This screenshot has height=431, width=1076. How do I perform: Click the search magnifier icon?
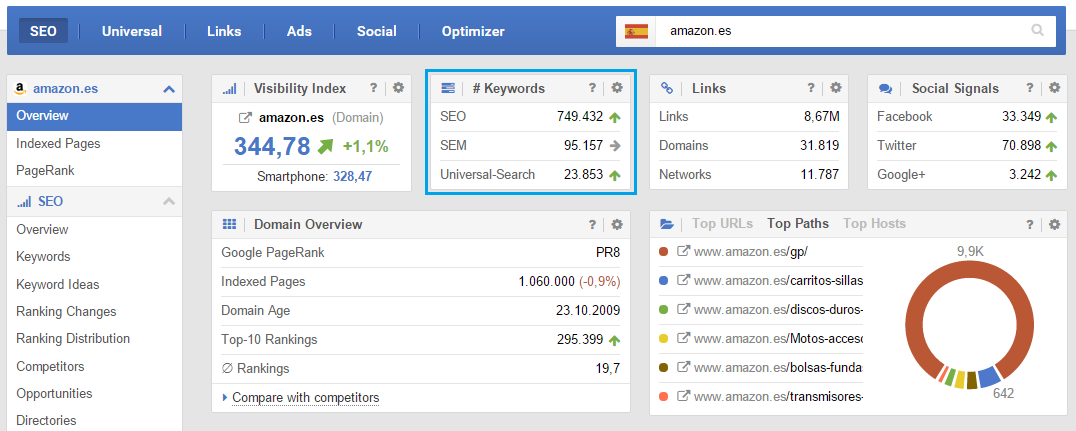[1037, 30]
